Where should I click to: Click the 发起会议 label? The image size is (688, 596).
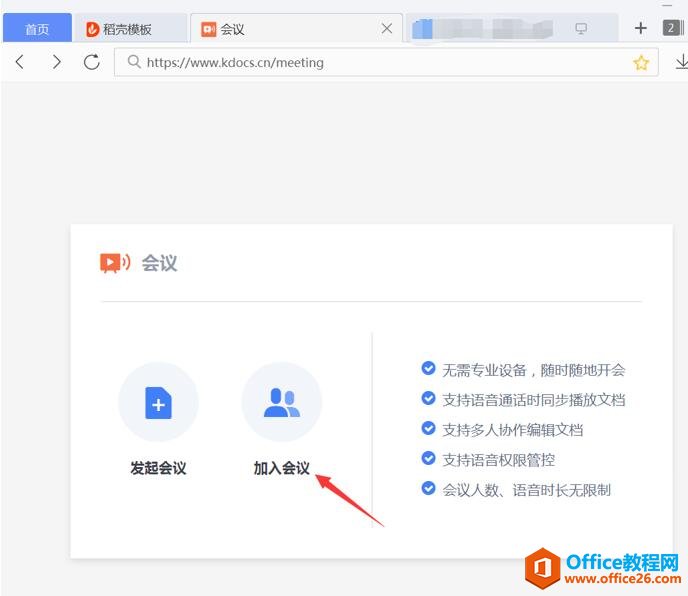click(x=158, y=468)
